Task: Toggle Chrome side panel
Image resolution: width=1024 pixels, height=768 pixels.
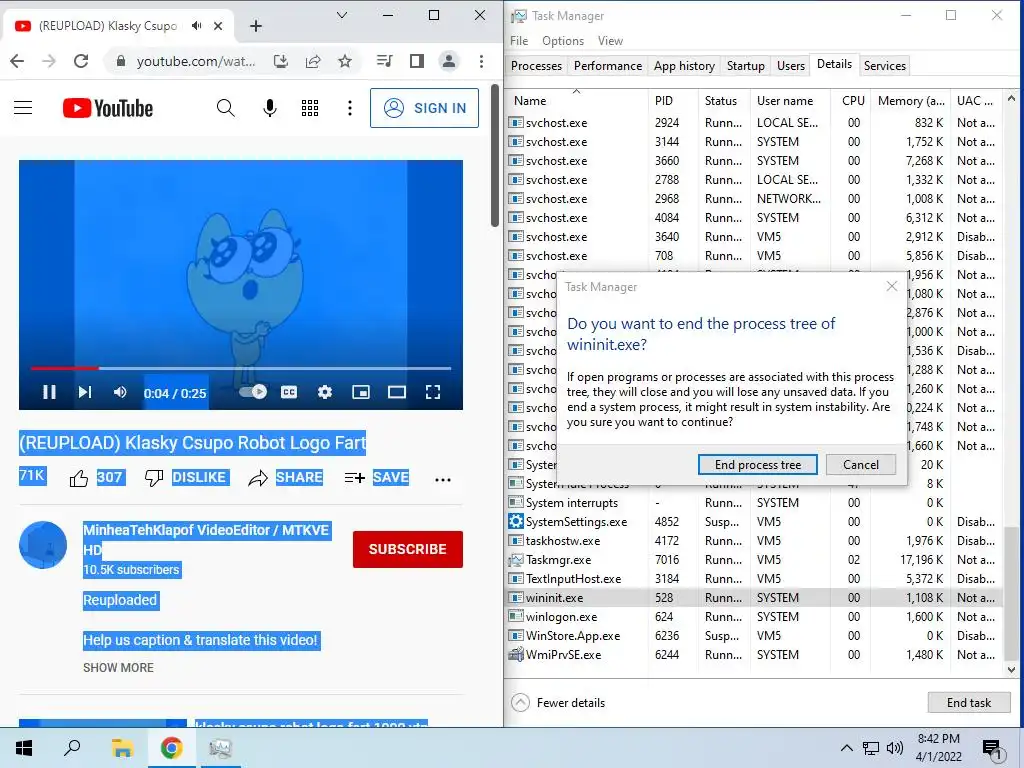Action: [x=417, y=61]
